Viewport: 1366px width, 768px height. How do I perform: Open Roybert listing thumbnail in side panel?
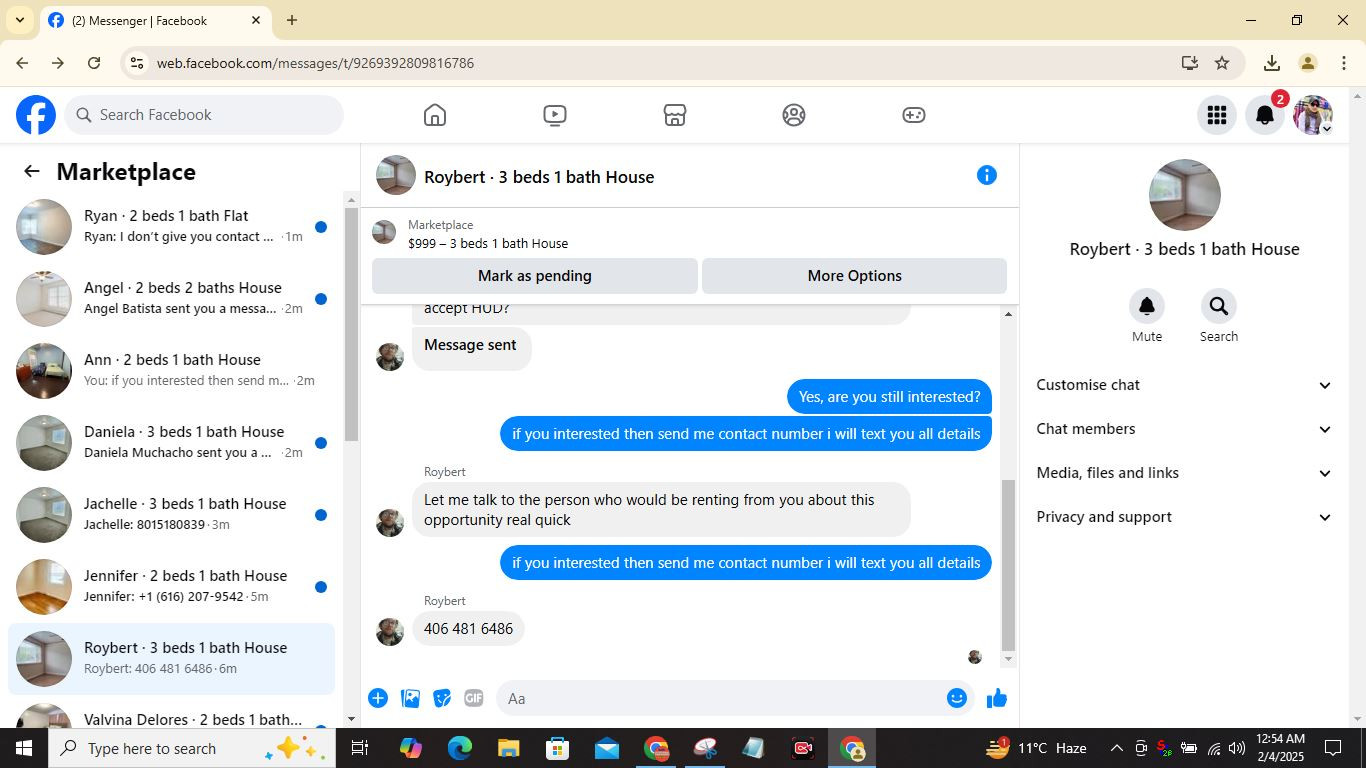tap(1185, 195)
